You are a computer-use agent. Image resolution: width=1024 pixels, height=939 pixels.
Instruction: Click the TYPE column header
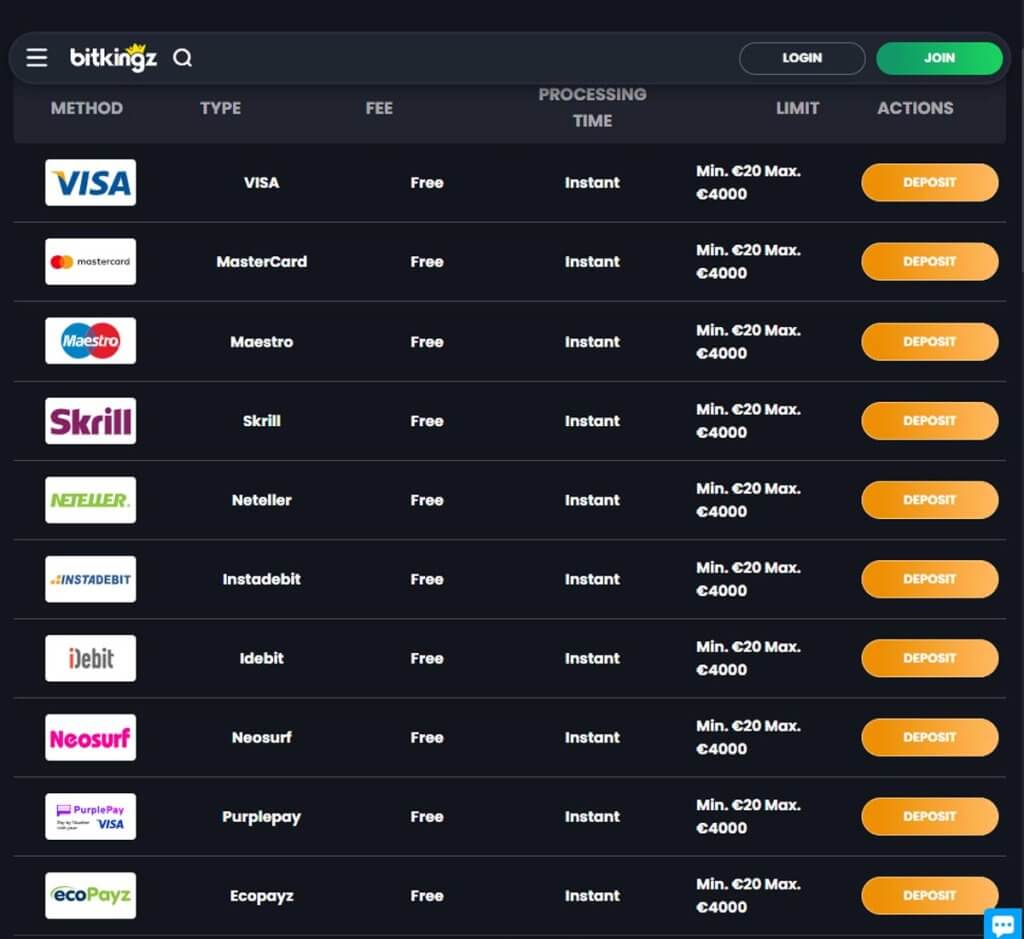coord(221,108)
